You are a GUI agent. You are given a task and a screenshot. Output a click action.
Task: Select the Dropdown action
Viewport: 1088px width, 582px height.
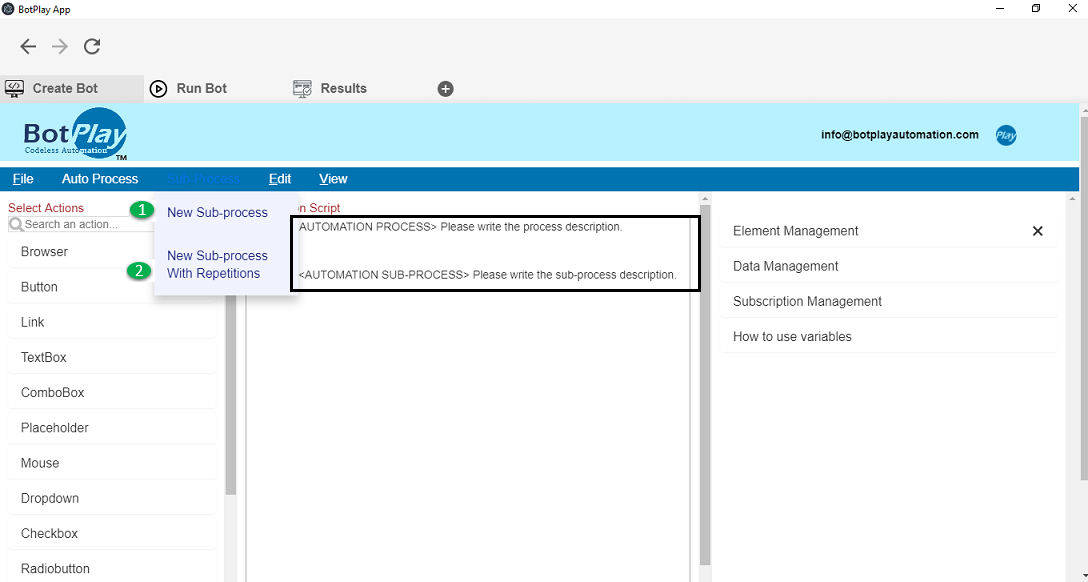pos(112,499)
